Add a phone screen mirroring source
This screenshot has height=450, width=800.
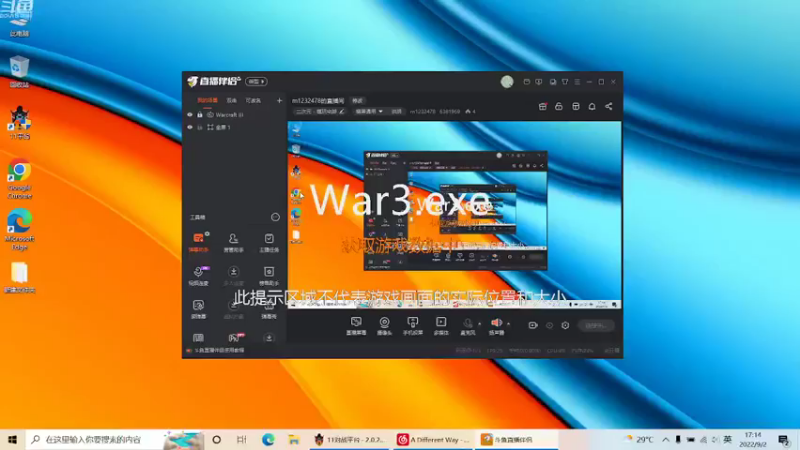click(x=413, y=326)
